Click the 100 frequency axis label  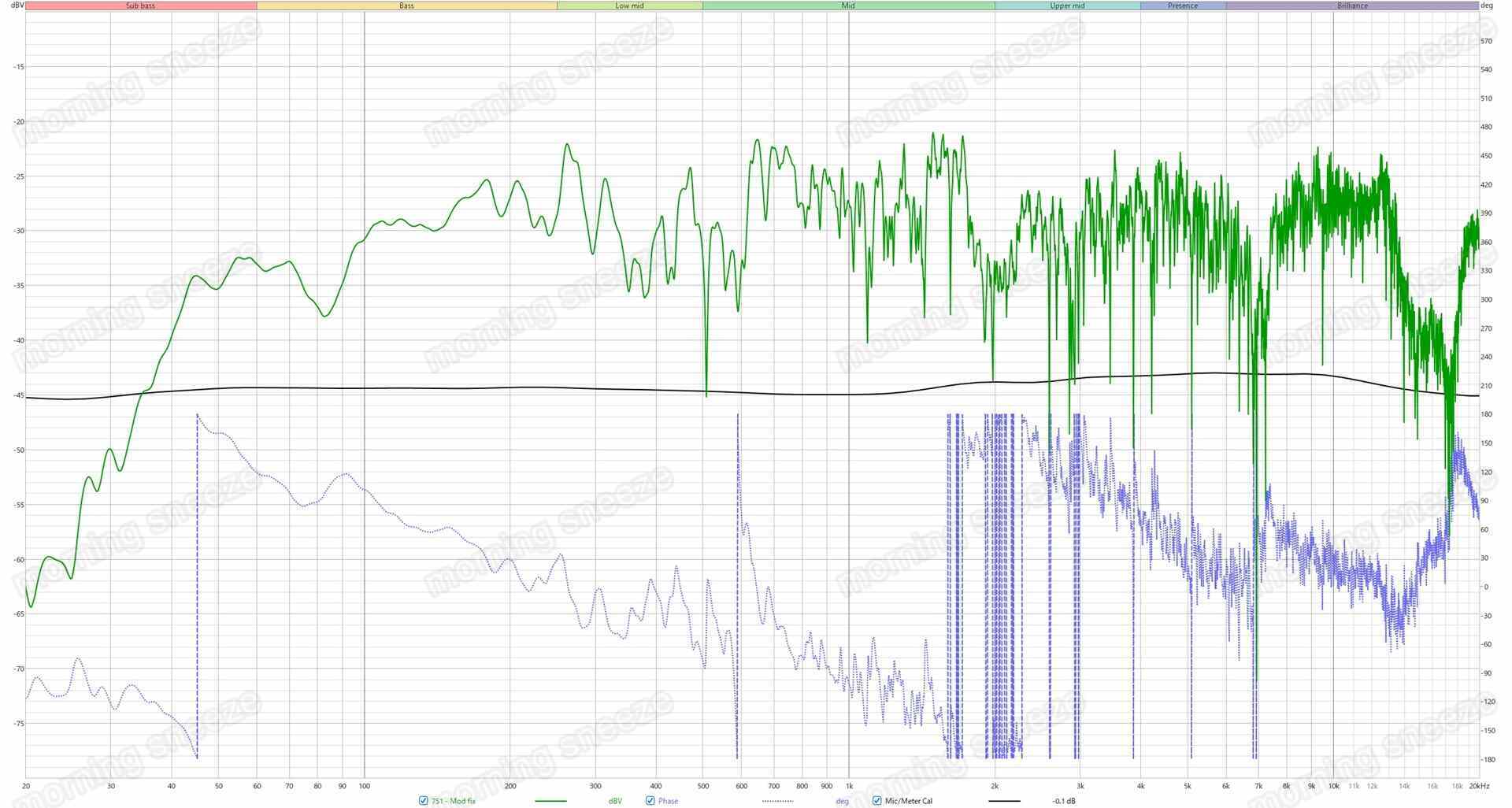click(x=365, y=786)
